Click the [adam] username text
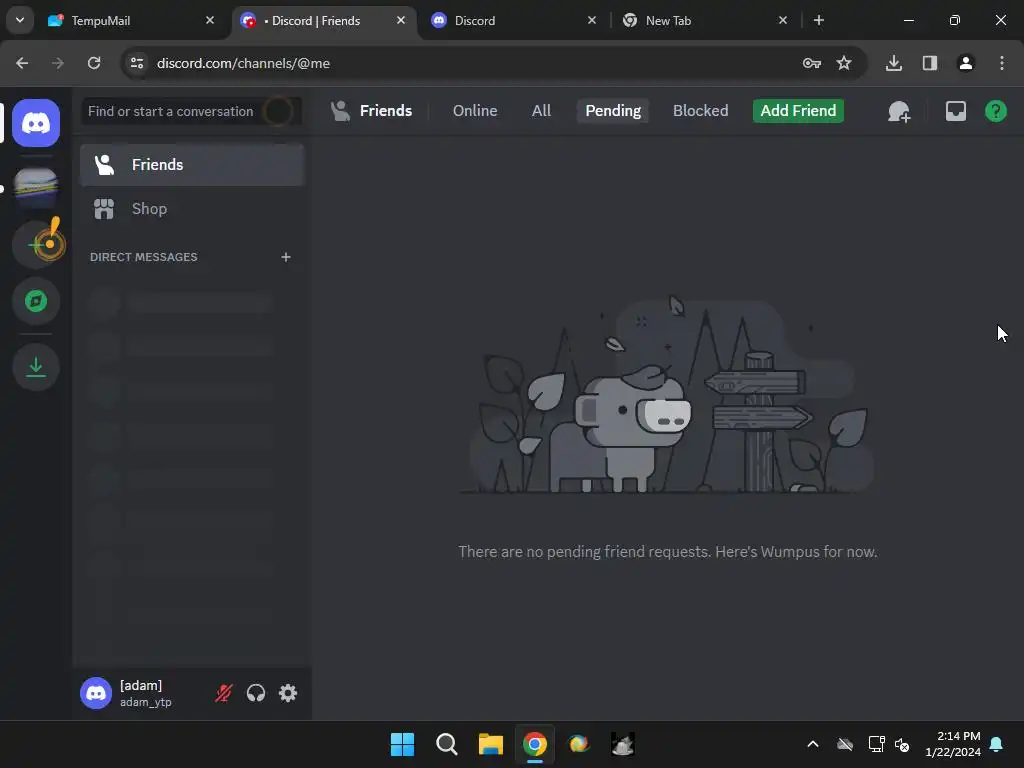1024x768 pixels. tap(141, 686)
